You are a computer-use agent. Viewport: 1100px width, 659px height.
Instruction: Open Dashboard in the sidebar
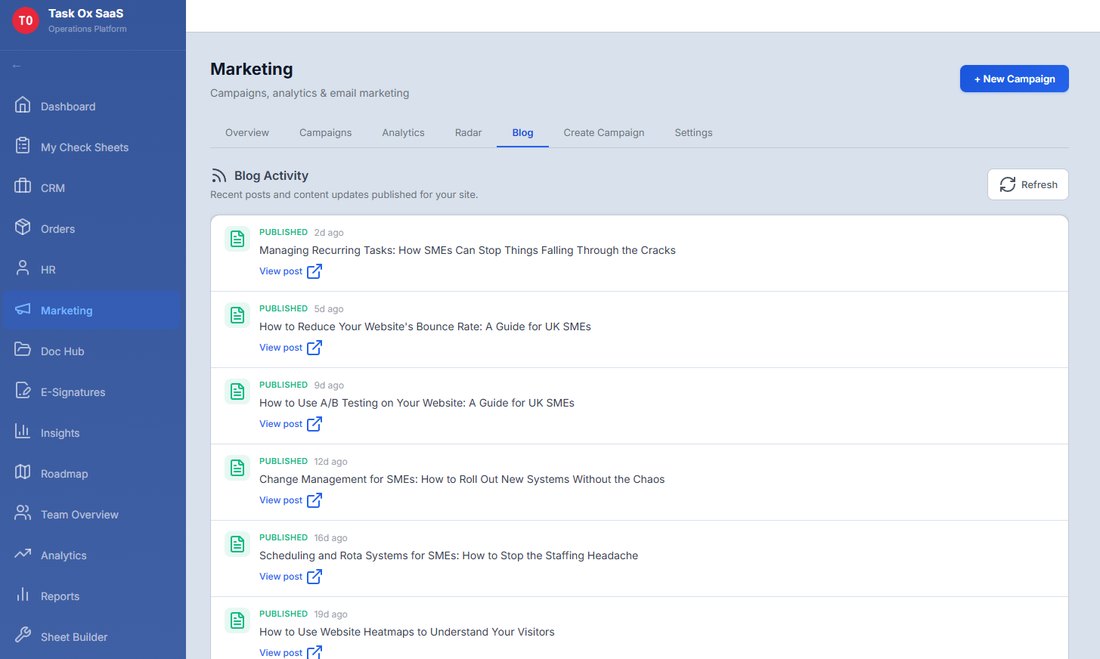93,106
